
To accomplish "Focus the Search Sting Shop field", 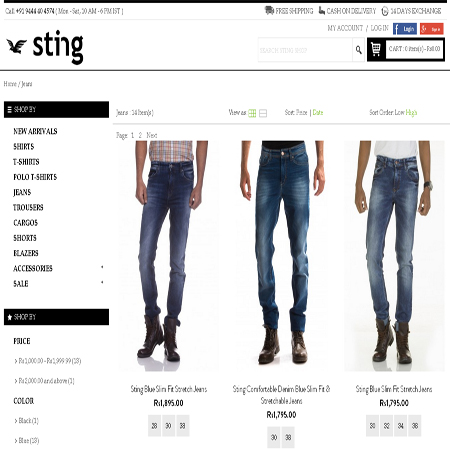I will click(305, 50).
